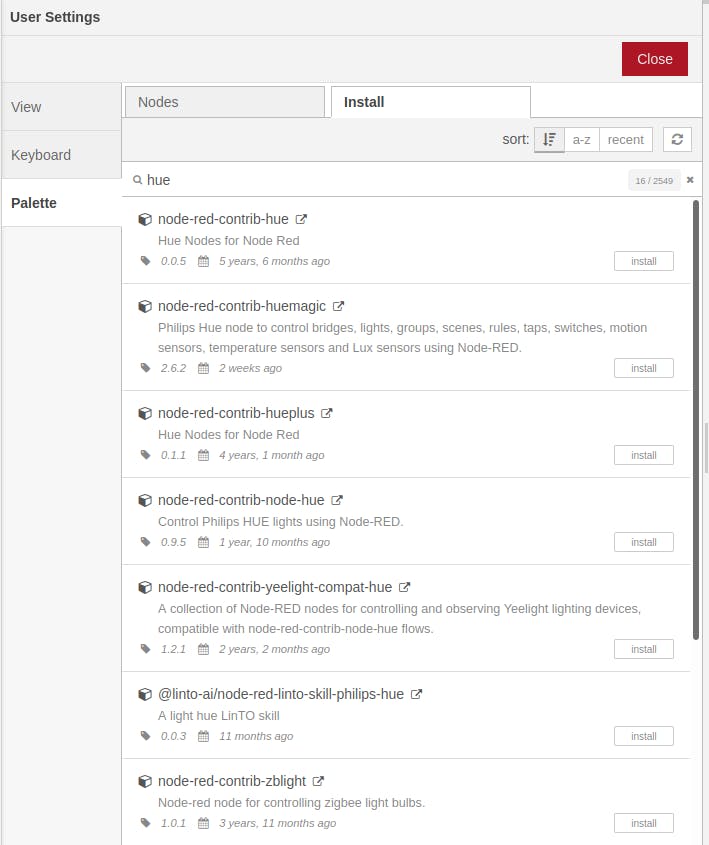709x845 pixels.
Task: Click package cube icon of yeelight-compat-hue
Action: point(145,587)
